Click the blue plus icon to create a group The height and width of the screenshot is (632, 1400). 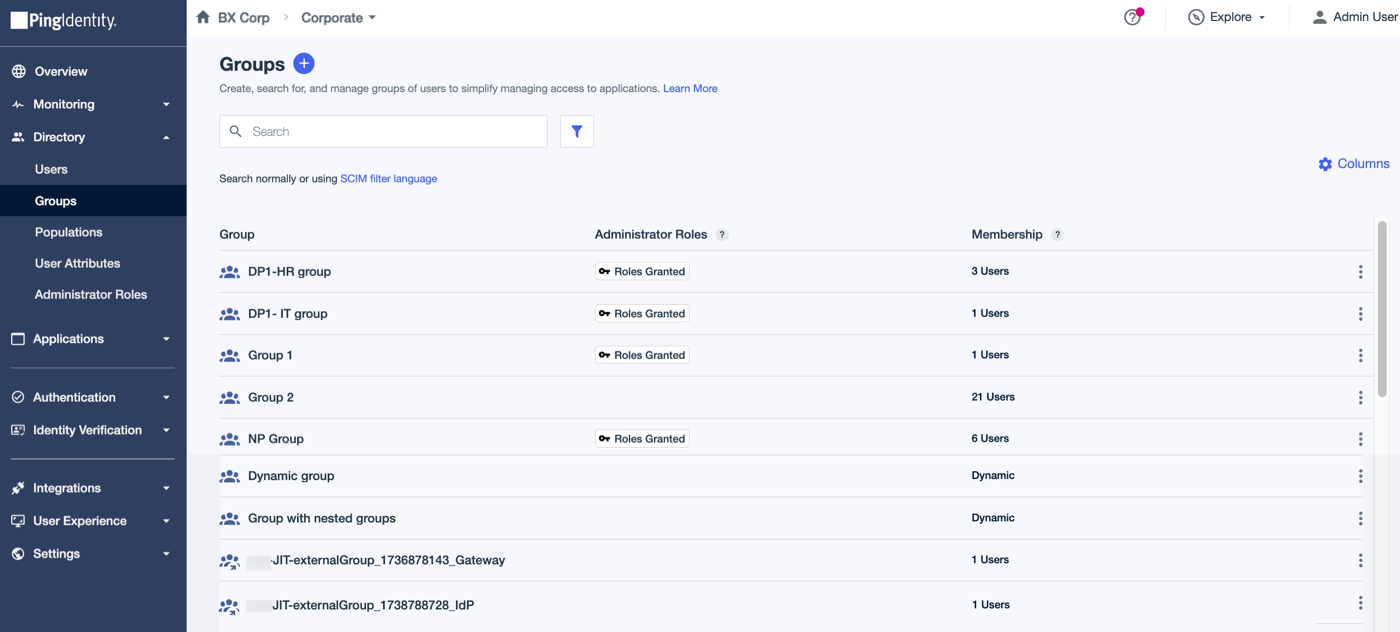(303, 63)
